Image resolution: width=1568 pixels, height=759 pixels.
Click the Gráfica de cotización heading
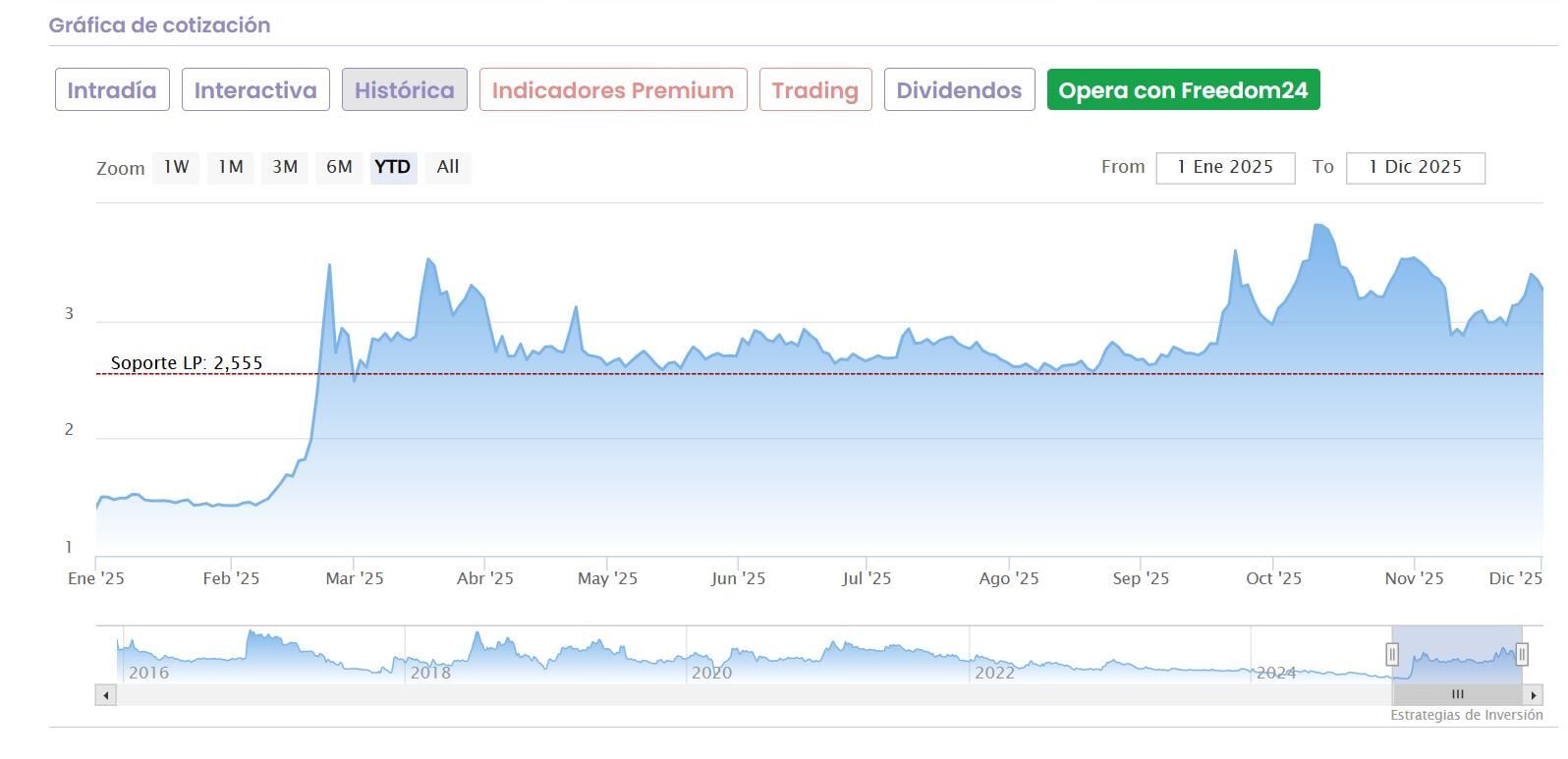(x=159, y=26)
